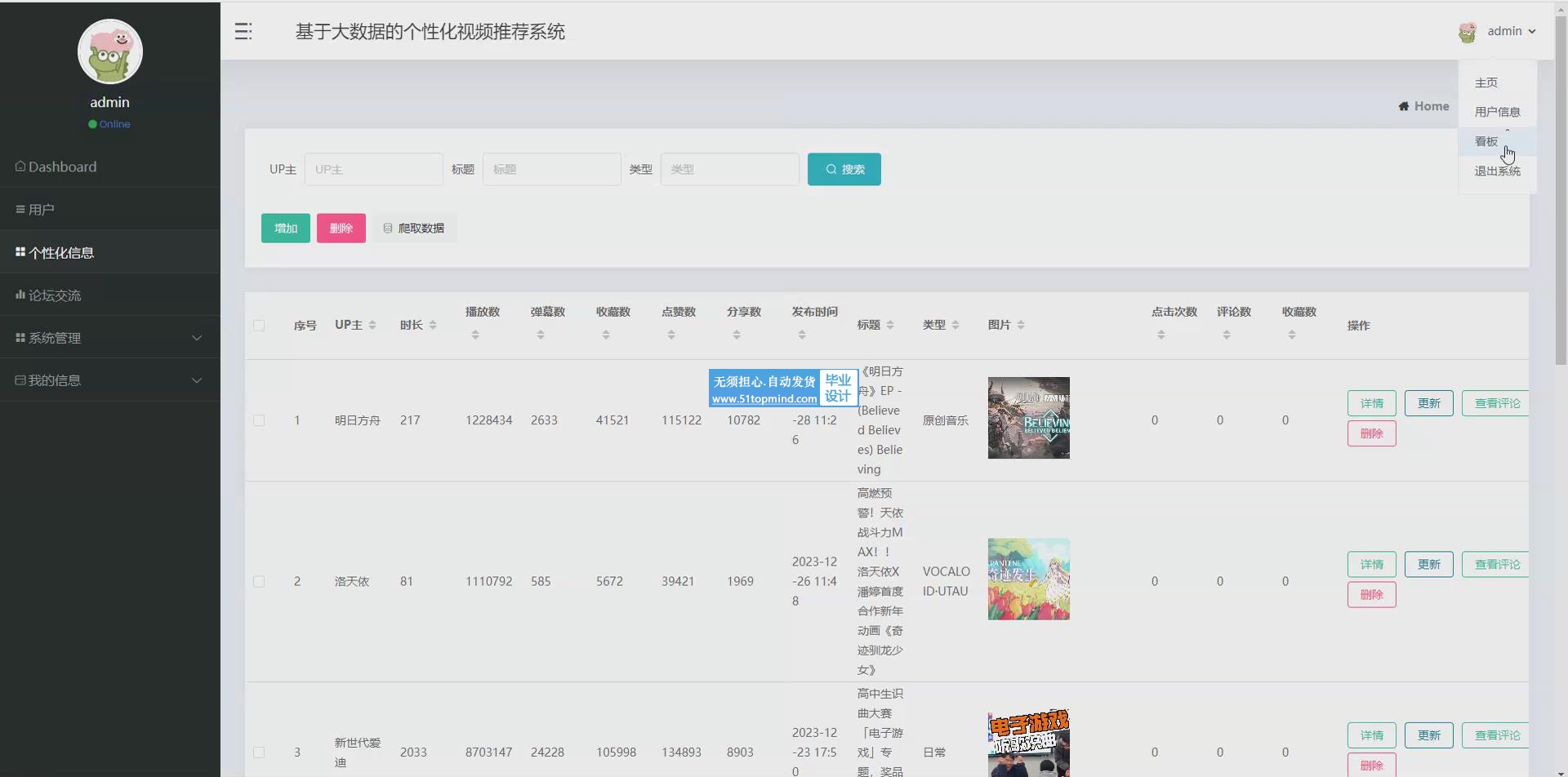Click 详情 for the 新世代爱迪 row
The image size is (1568, 777).
pos(1372,735)
